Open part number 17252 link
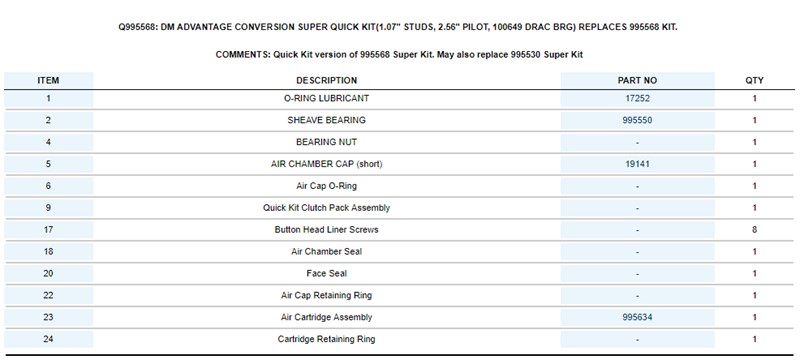800x364 pixels. [x=637, y=99]
